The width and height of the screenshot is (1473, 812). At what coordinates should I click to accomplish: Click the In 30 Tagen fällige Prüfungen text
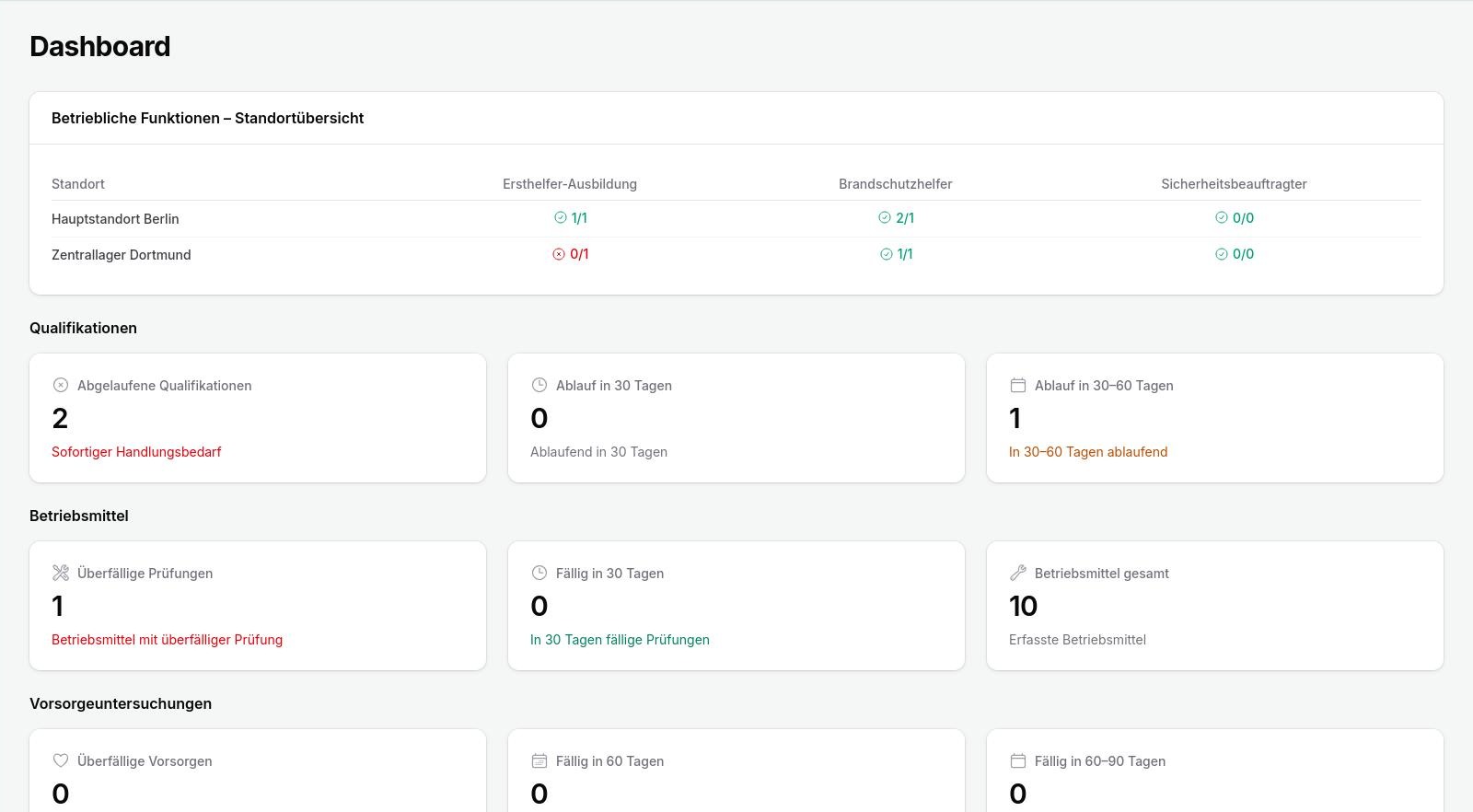pyautogui.click(x=620, y=640)
